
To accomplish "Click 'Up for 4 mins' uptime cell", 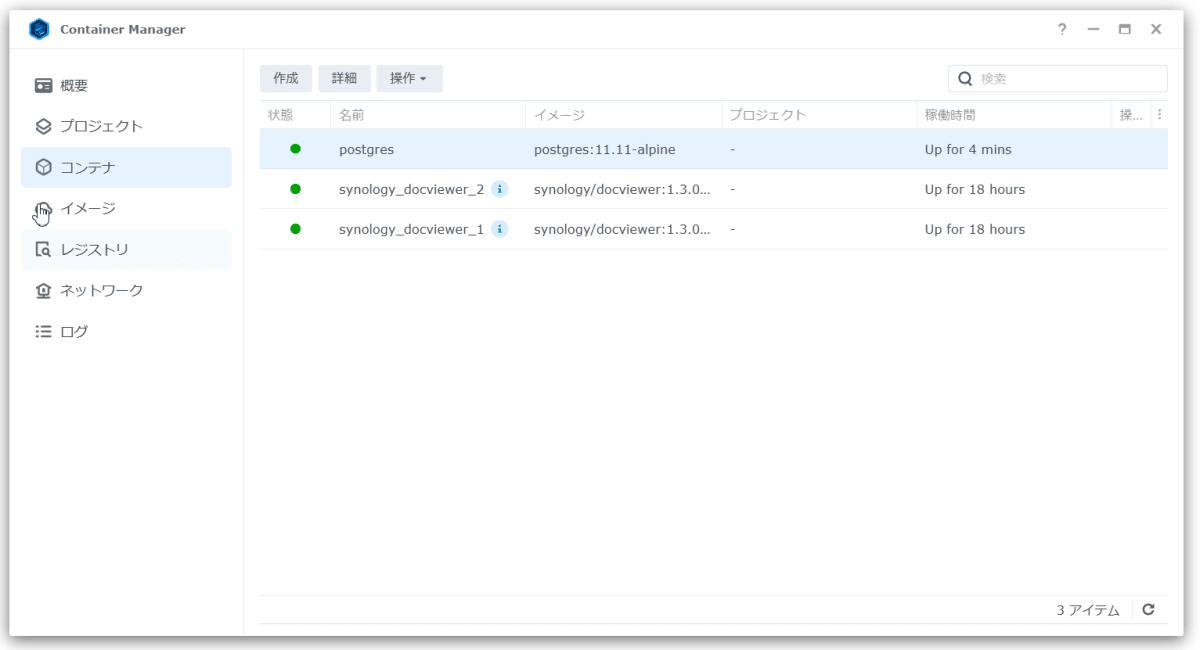I will 968,149.
